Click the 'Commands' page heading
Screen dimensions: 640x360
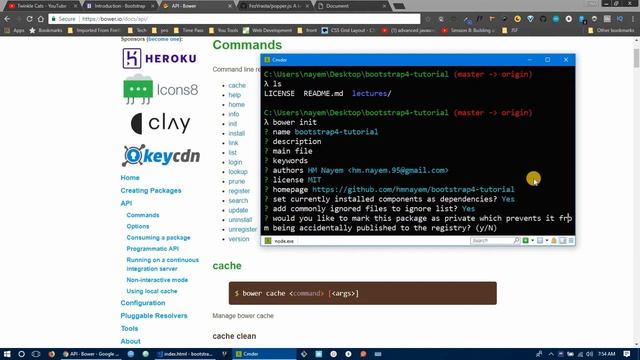pyautogui.click(x=247, y=45)
